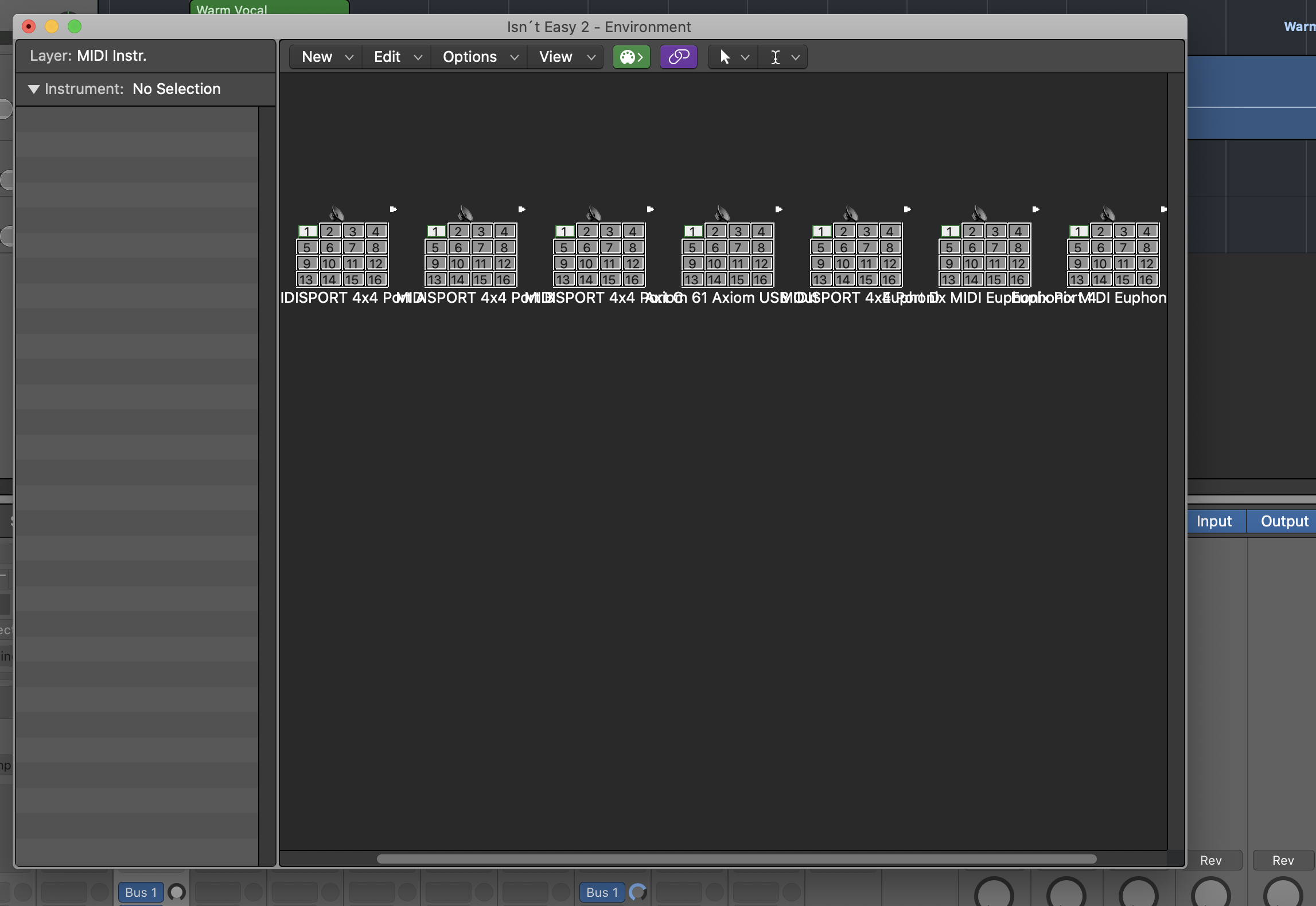The width and height of the screenshot is (1316, 906).
Task: Toggle channel 1 on the first MIDISPORT instrument
Action: [307, 232]
